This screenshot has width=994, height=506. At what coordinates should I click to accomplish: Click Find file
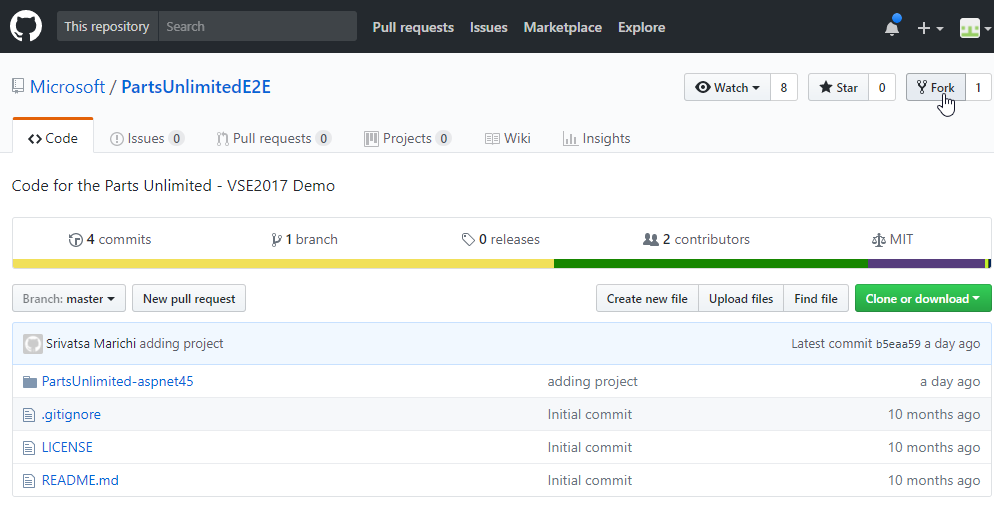816,299
